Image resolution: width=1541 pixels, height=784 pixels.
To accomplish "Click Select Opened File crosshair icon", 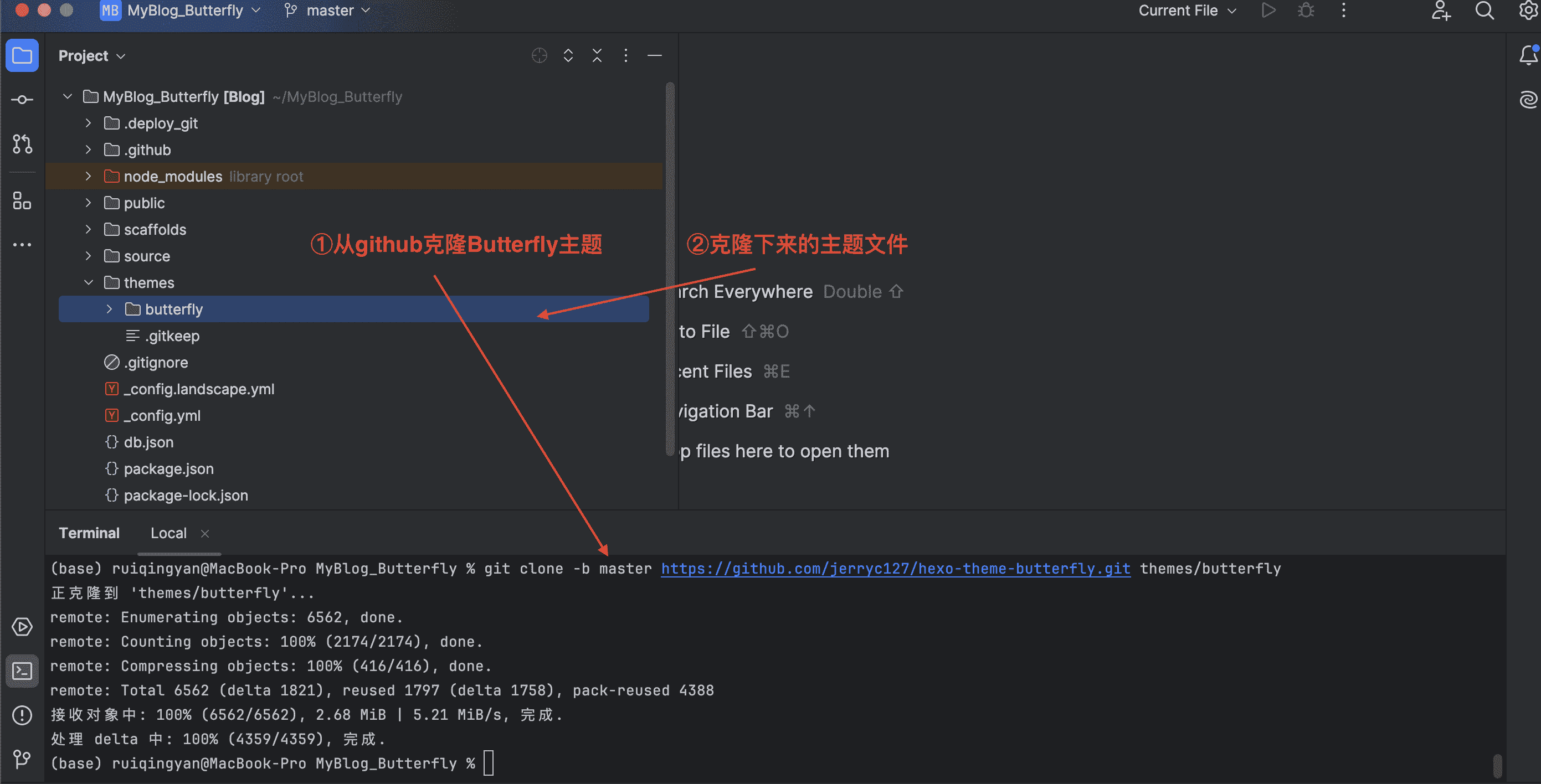I will tap(539, 55).
